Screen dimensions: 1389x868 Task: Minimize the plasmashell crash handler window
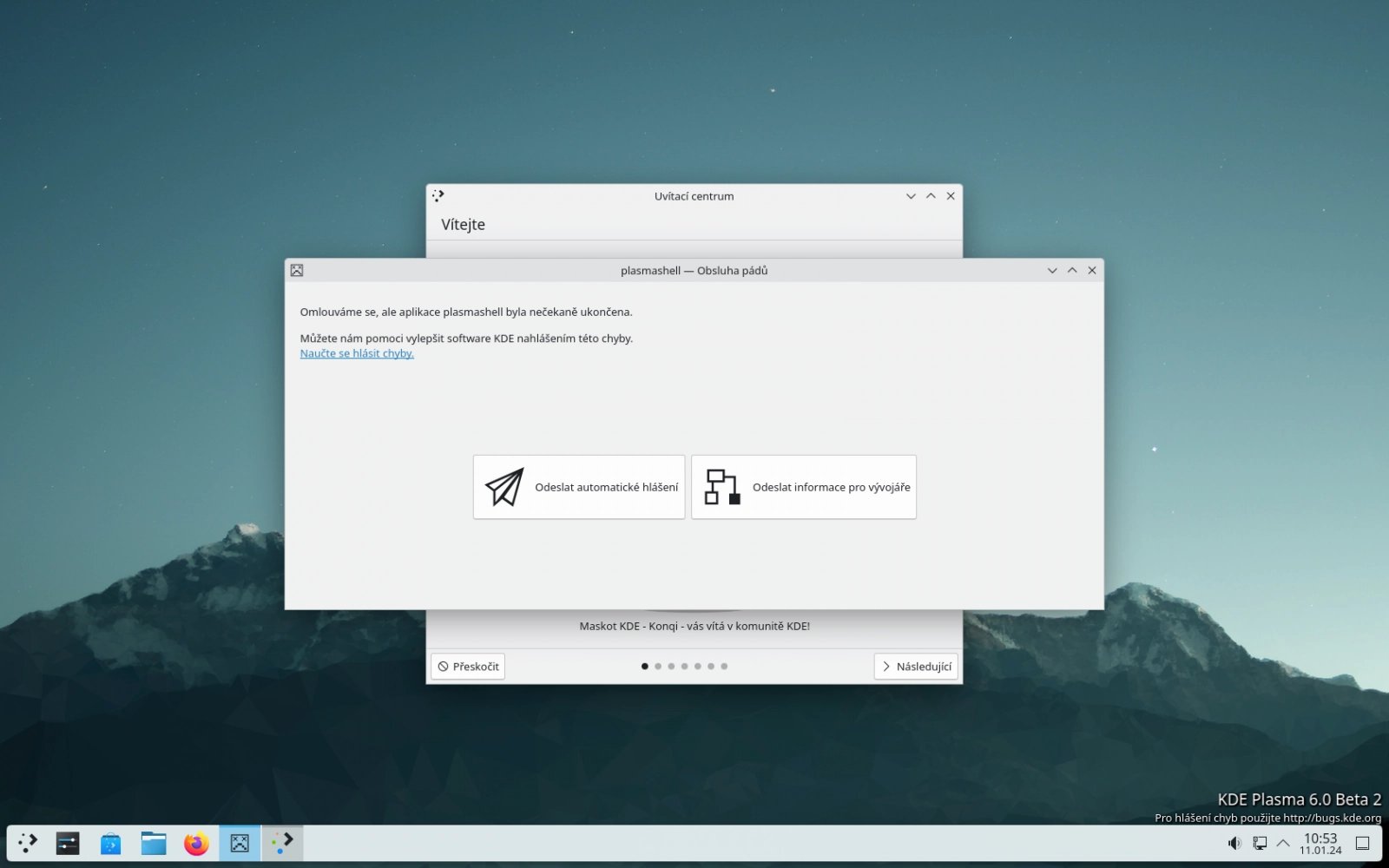1052,270
